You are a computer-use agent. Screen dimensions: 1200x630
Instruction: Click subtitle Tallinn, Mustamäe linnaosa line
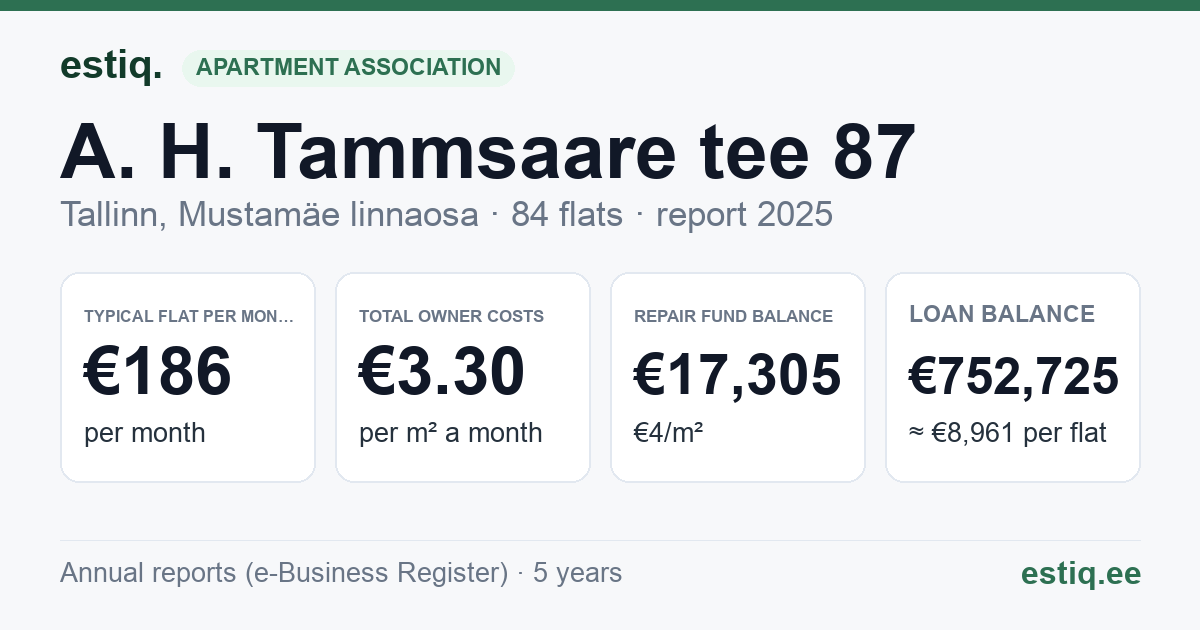(446, 215)
